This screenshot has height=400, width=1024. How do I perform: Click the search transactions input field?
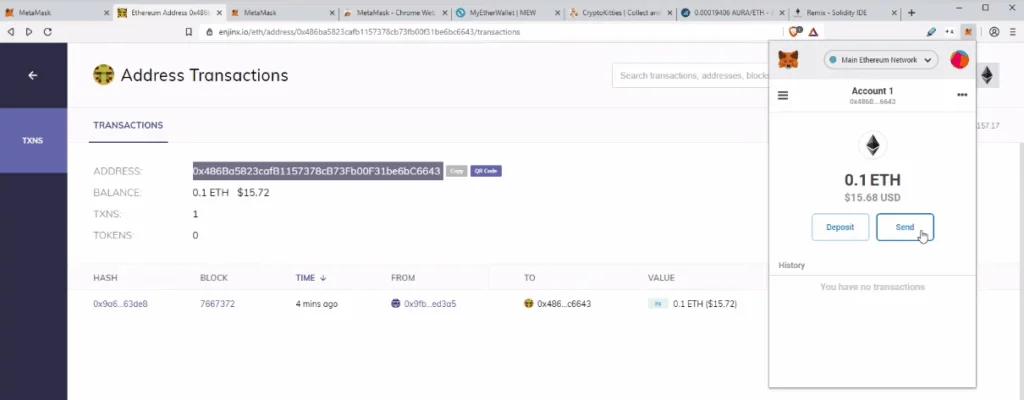[690, 76]
